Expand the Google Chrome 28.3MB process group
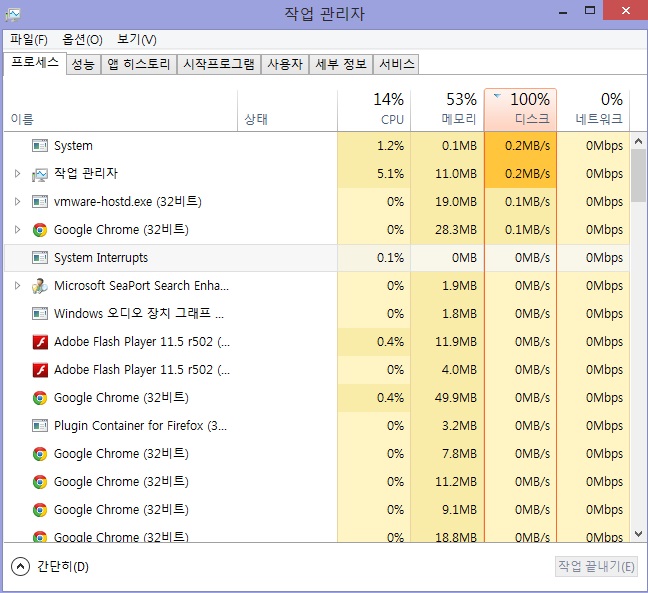 point(17,230)
